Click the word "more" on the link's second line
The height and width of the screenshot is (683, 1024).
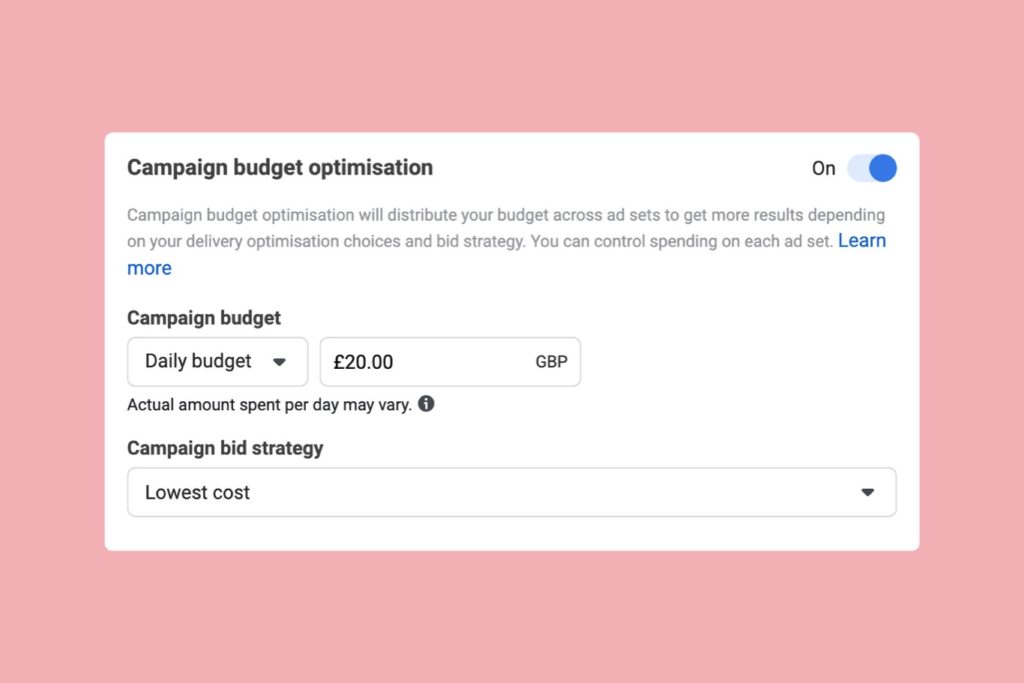(149, 268)
